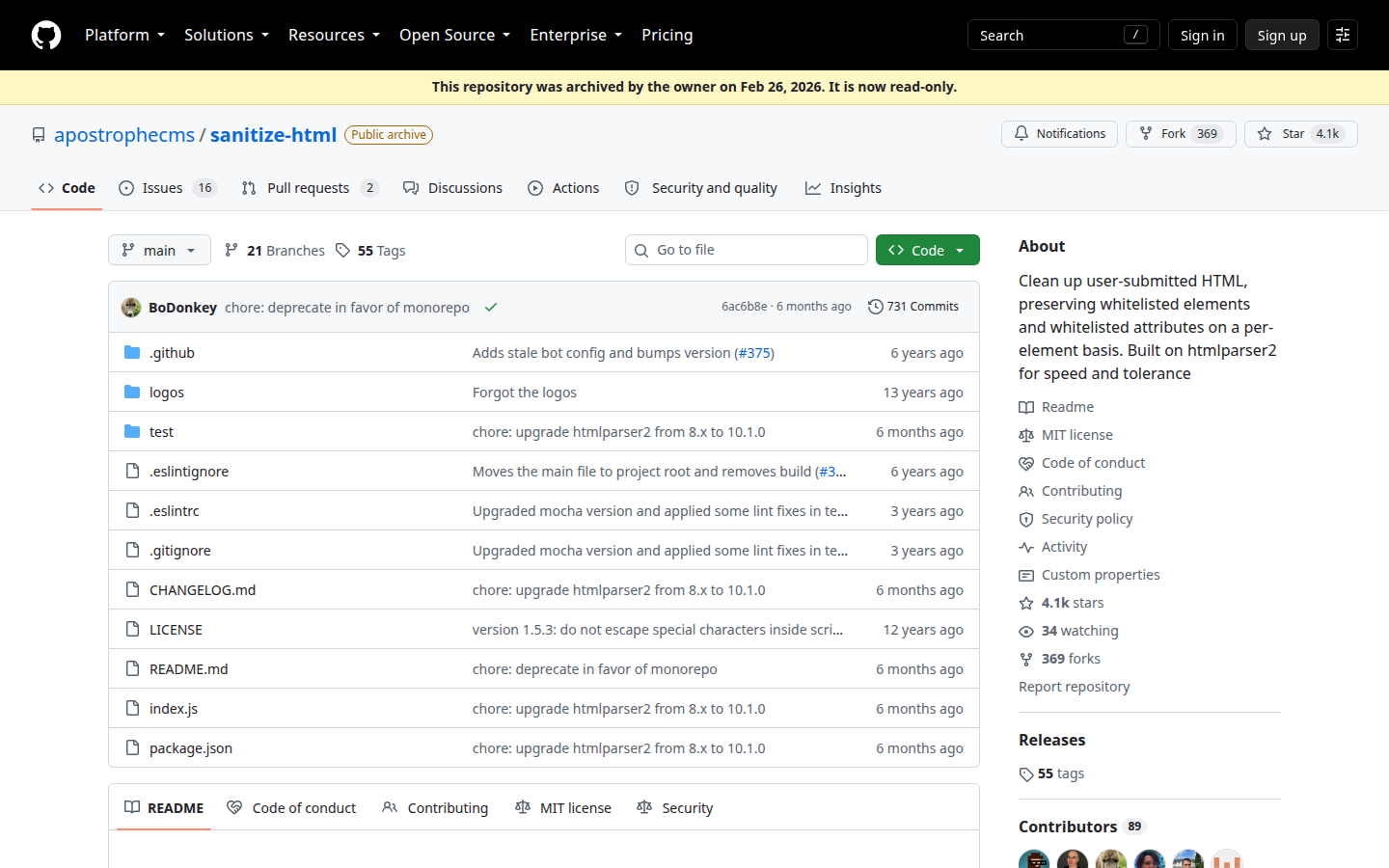The image size is (1389, 868).
Task: Click the Sign in button
Action: tap(1202, 35)
